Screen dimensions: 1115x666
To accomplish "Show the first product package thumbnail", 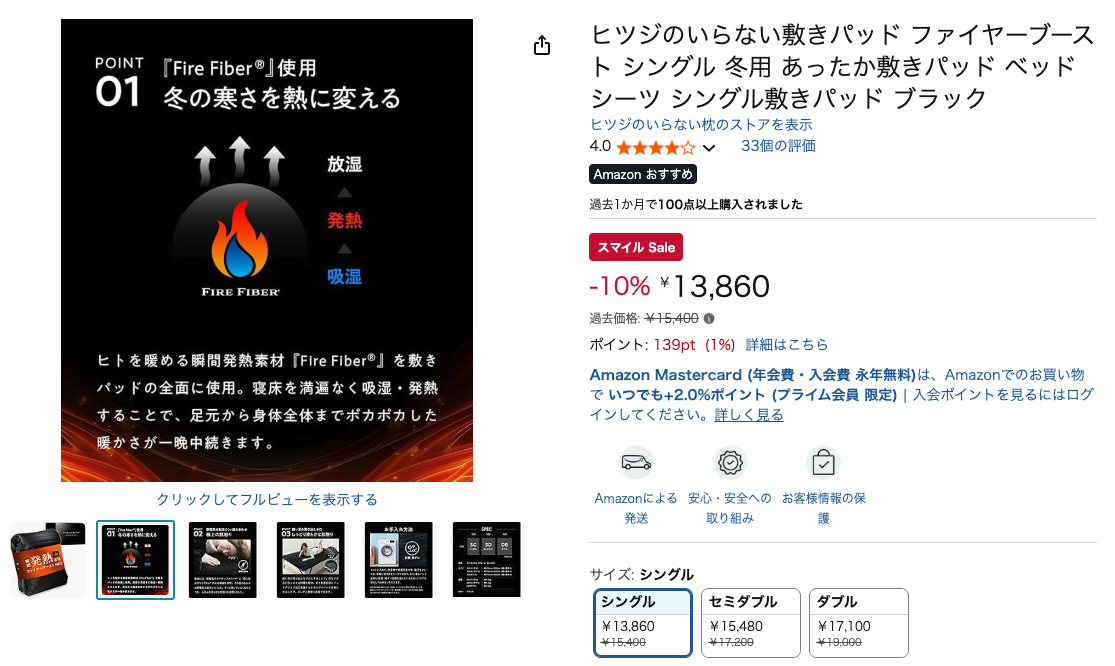I will click(48, 560).
